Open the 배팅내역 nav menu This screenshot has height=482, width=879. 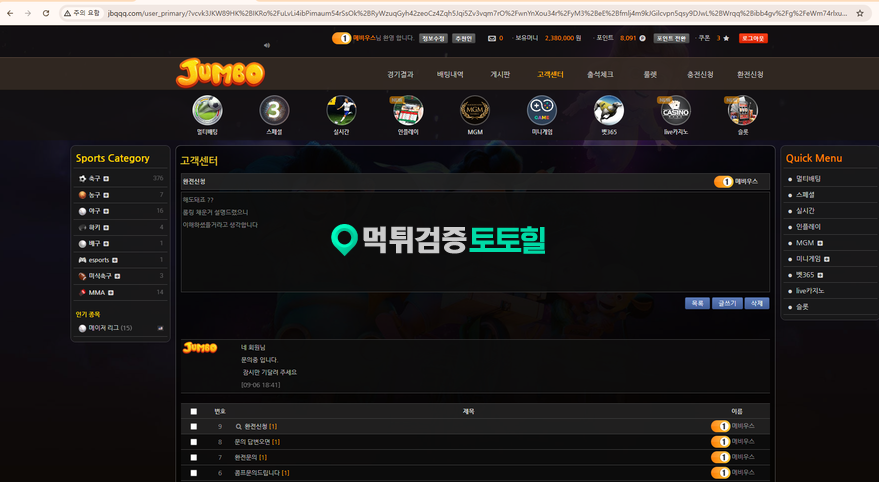pos(450,75)
